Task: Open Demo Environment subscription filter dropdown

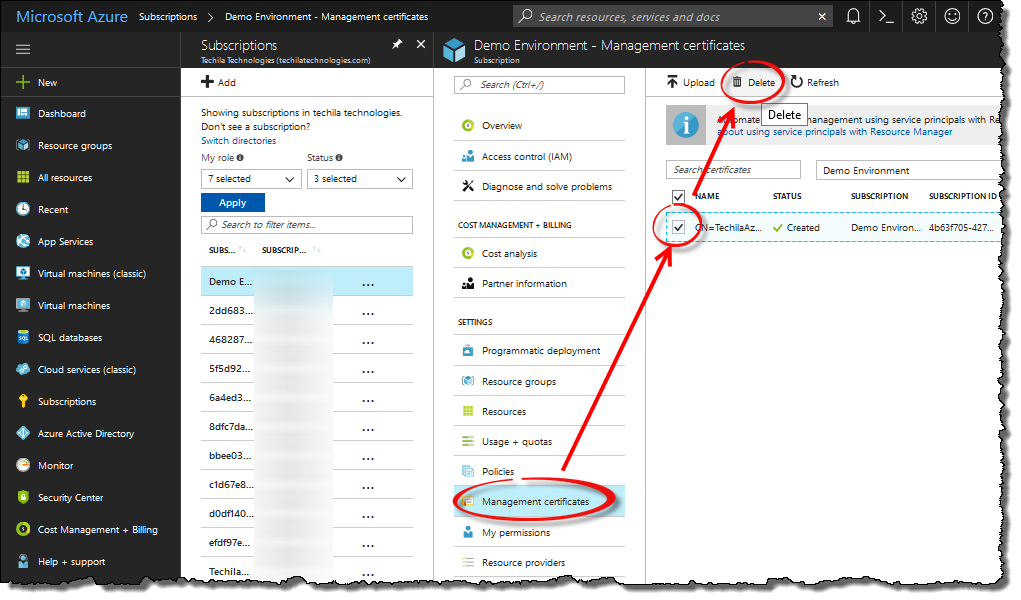Action: [x=908, y=170]
